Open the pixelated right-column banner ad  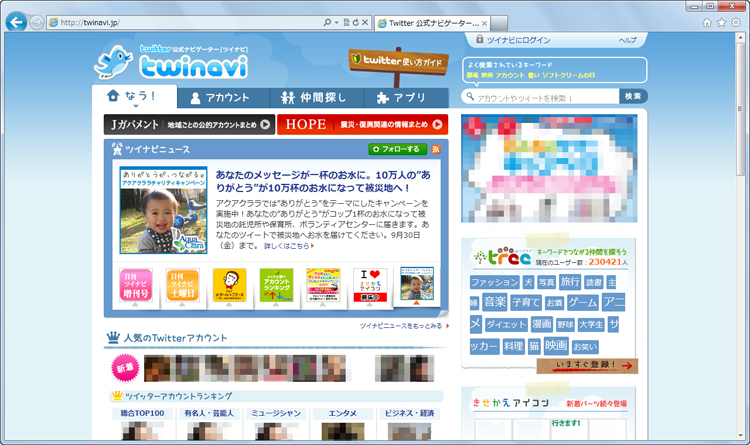(549, 168)
